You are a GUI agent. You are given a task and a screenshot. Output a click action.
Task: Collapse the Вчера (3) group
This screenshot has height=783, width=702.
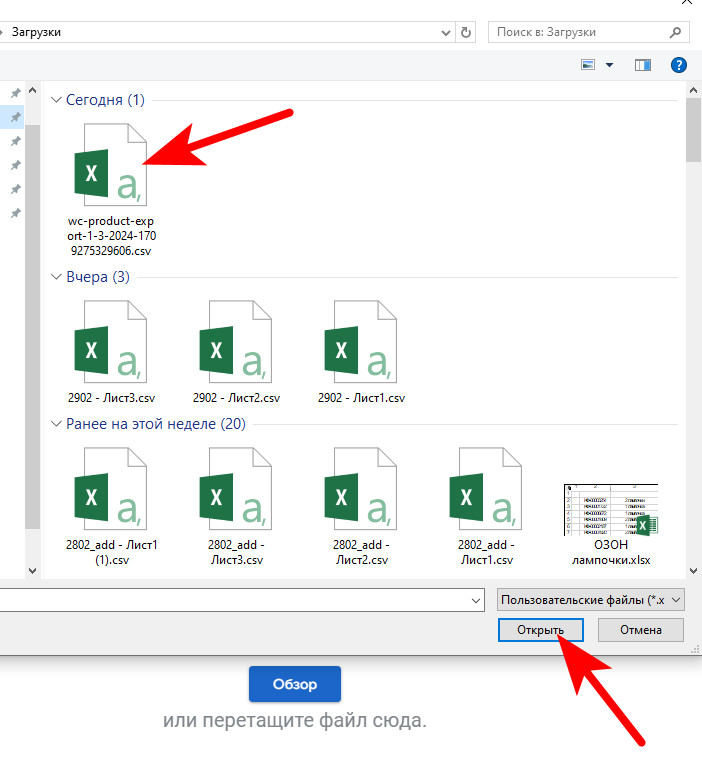tap(56, 277)
